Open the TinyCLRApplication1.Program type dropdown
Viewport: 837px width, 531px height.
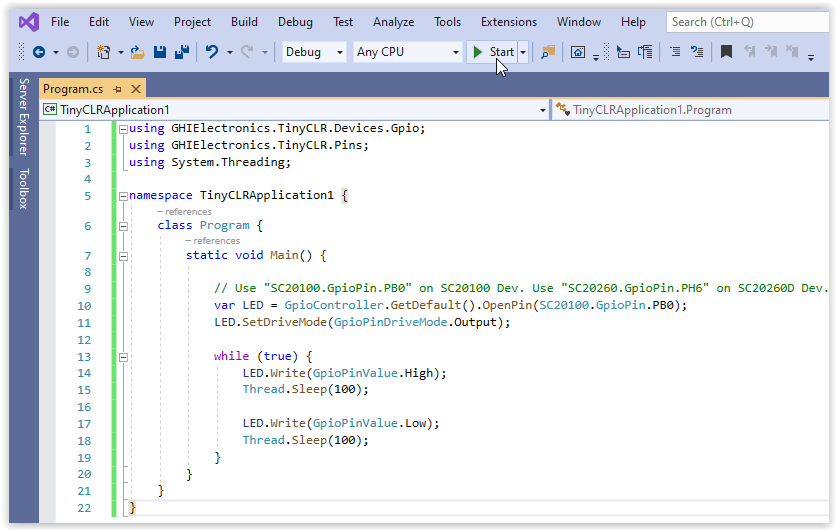(x=690, y=110)
